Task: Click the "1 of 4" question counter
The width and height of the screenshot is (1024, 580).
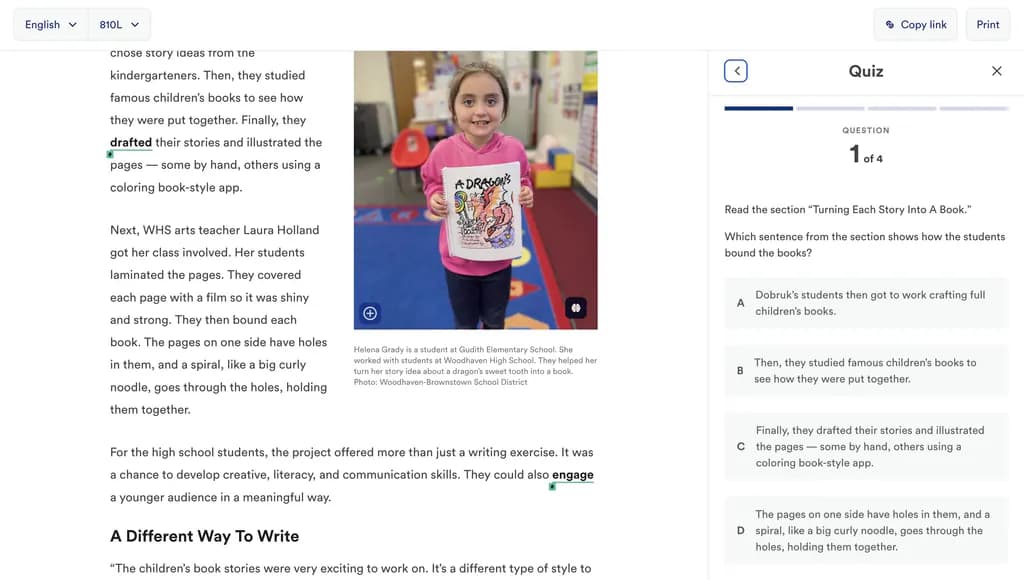Action: coord(866,154)
